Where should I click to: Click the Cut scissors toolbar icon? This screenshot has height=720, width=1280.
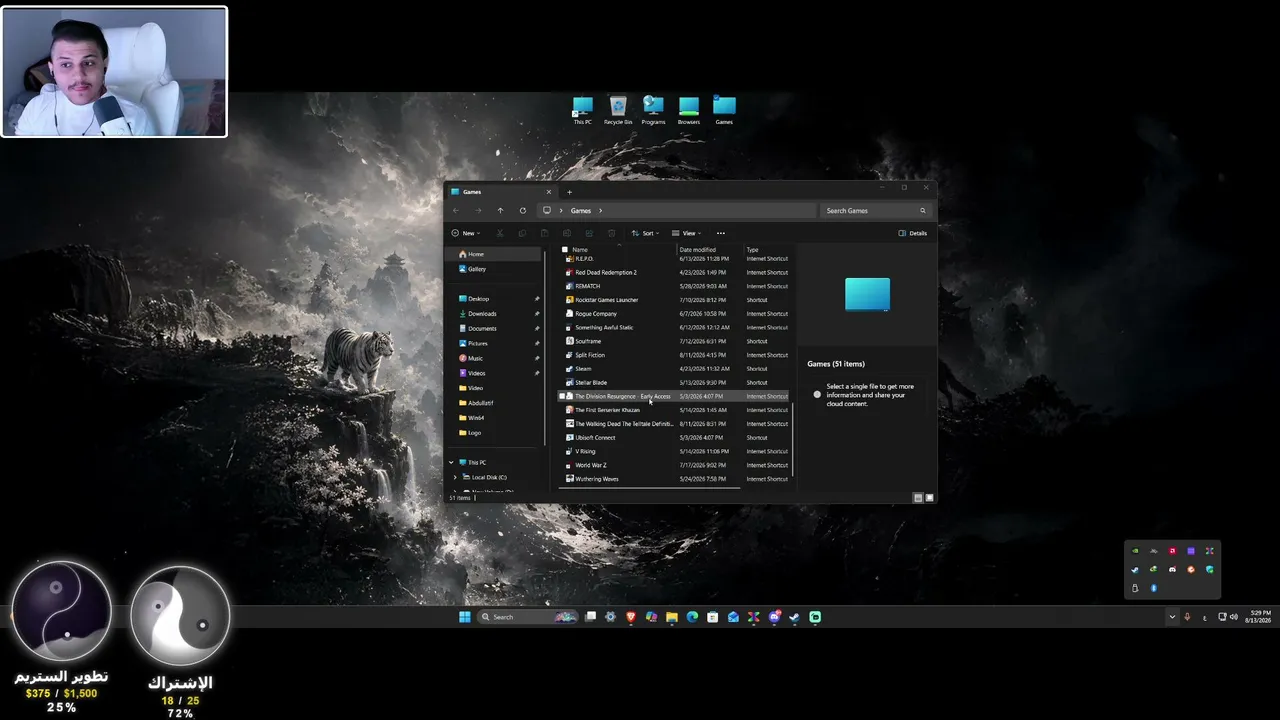tap(500, 233)
